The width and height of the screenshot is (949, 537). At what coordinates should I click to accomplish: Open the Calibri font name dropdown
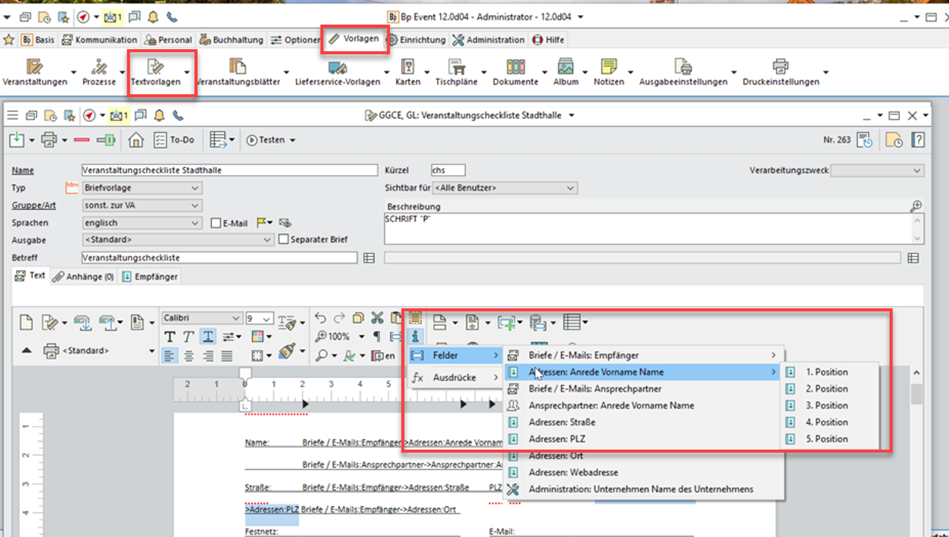point(235,319)
